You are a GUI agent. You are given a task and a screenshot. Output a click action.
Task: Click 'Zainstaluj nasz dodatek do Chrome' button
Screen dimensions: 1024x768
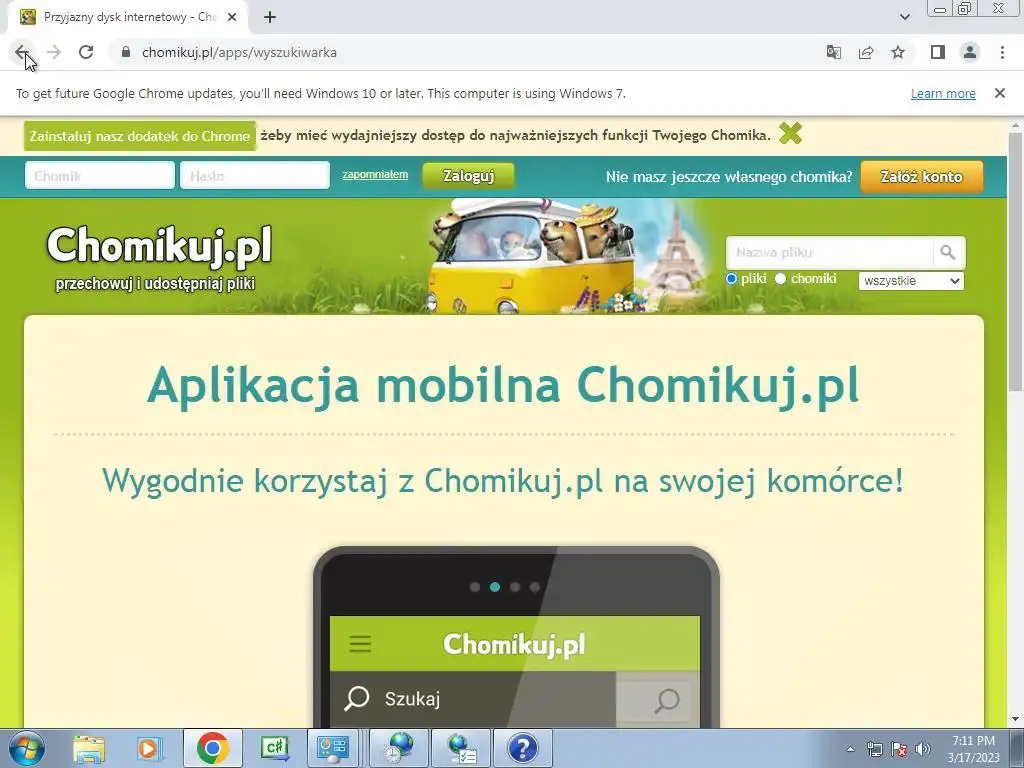pyautogui.click(x=140, y=136)
